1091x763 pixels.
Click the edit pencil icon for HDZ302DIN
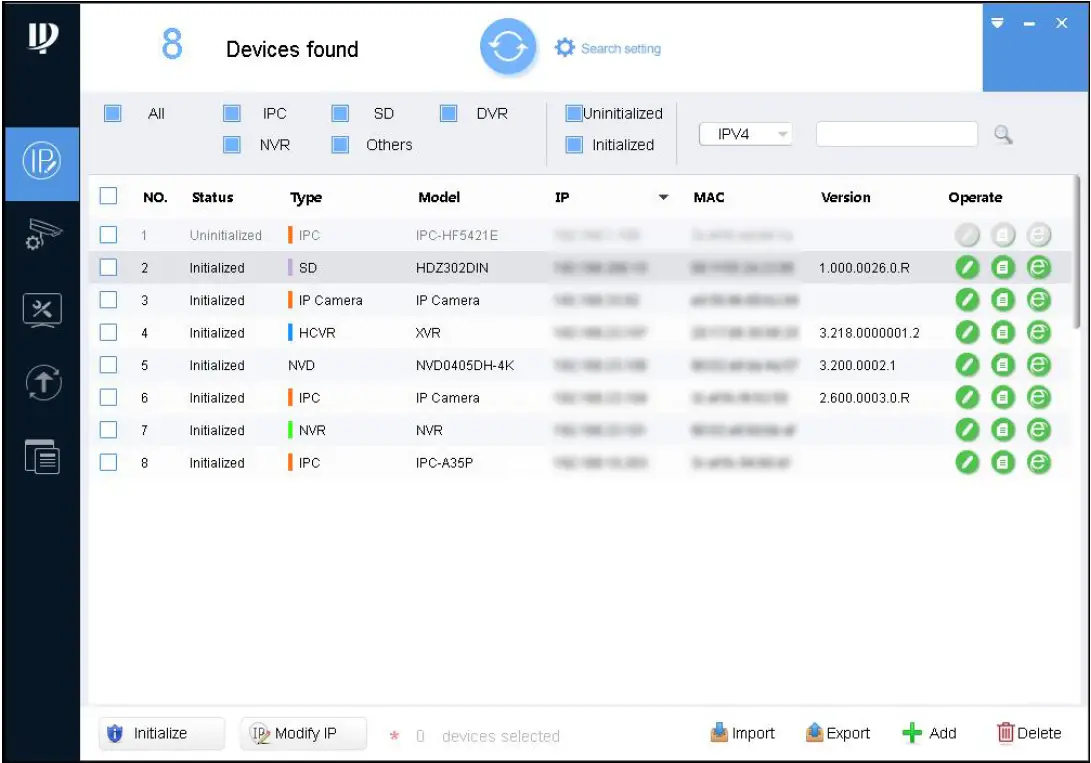[966, 267]
